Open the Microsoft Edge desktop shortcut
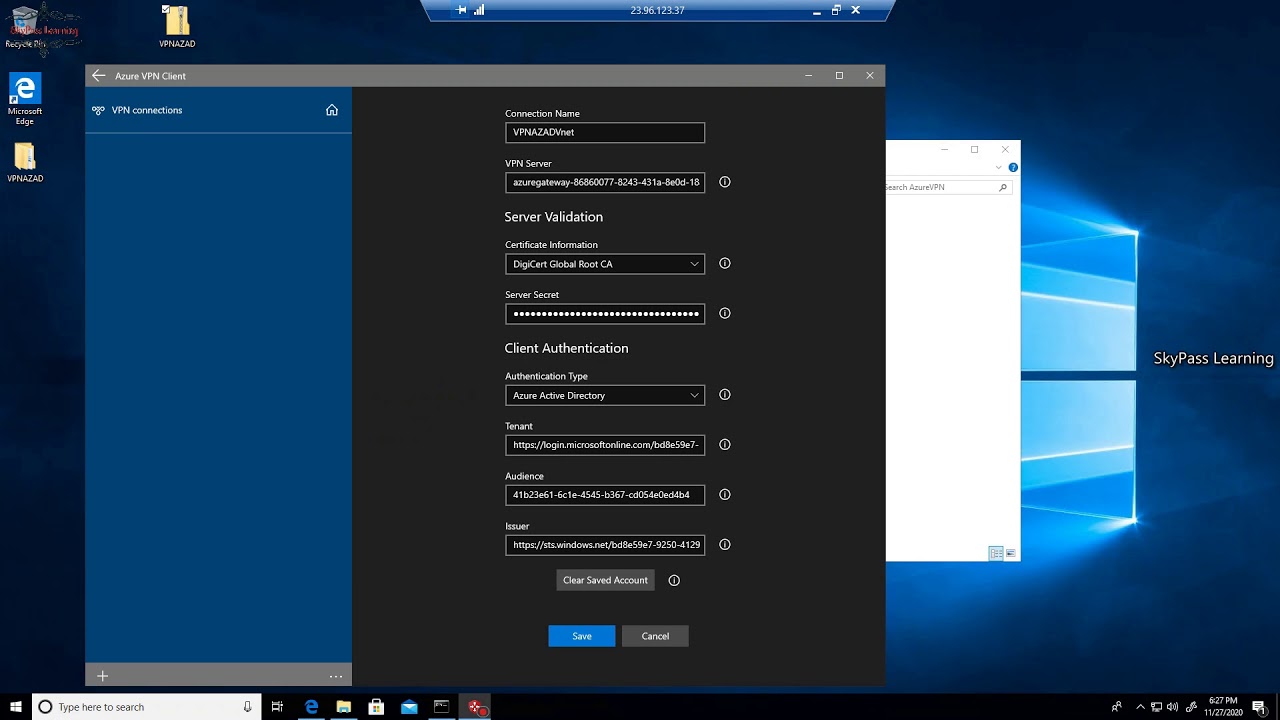The image size is (1280, 720). (25, 98)
